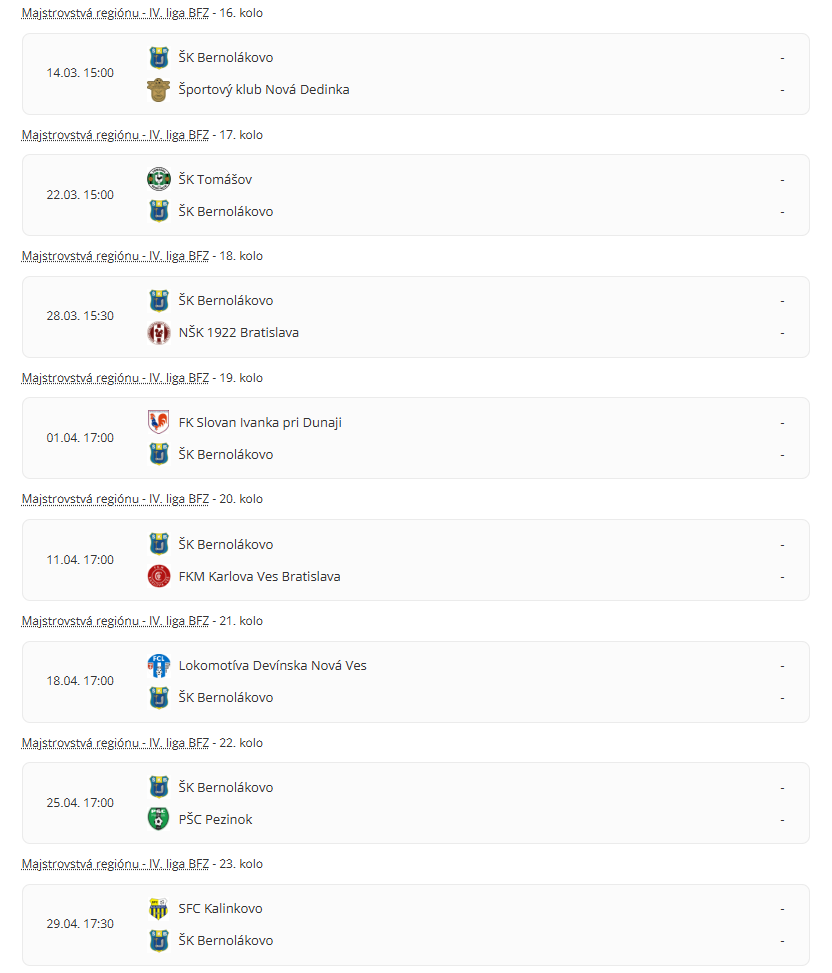Click the FKM Karlova Ves Bratislava crest
The width and height of the screenshot is (832, 973).
(x=159, y=576)
